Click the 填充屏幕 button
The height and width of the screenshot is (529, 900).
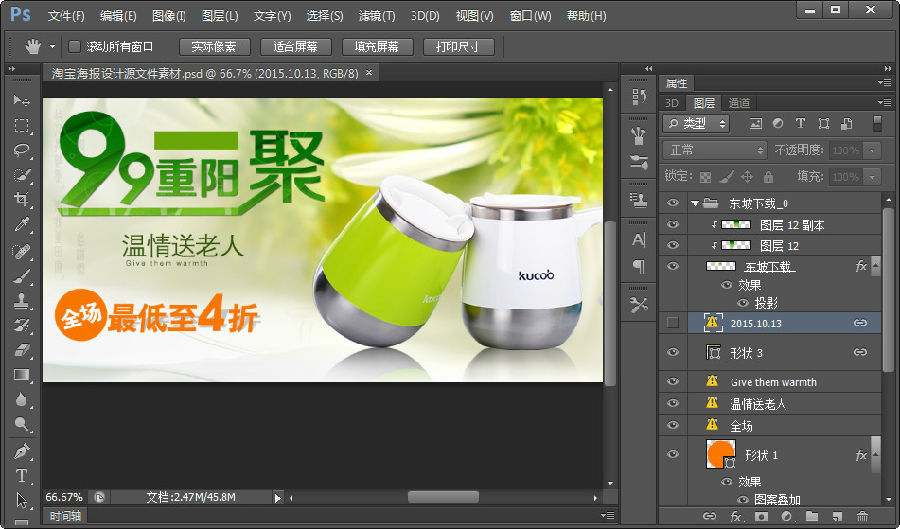point(377,46)
